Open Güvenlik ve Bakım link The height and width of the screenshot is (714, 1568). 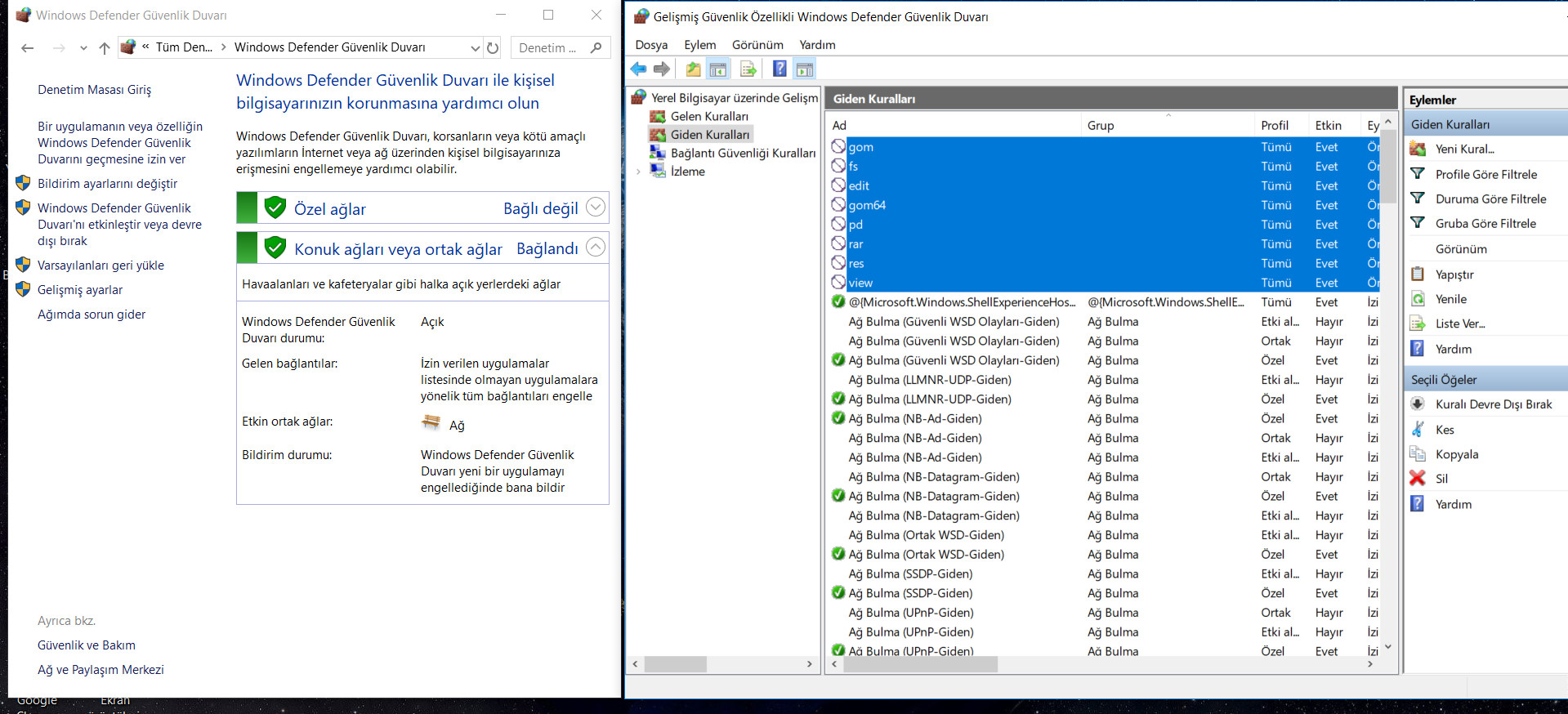pyautogui.click(x=87, y=645)
